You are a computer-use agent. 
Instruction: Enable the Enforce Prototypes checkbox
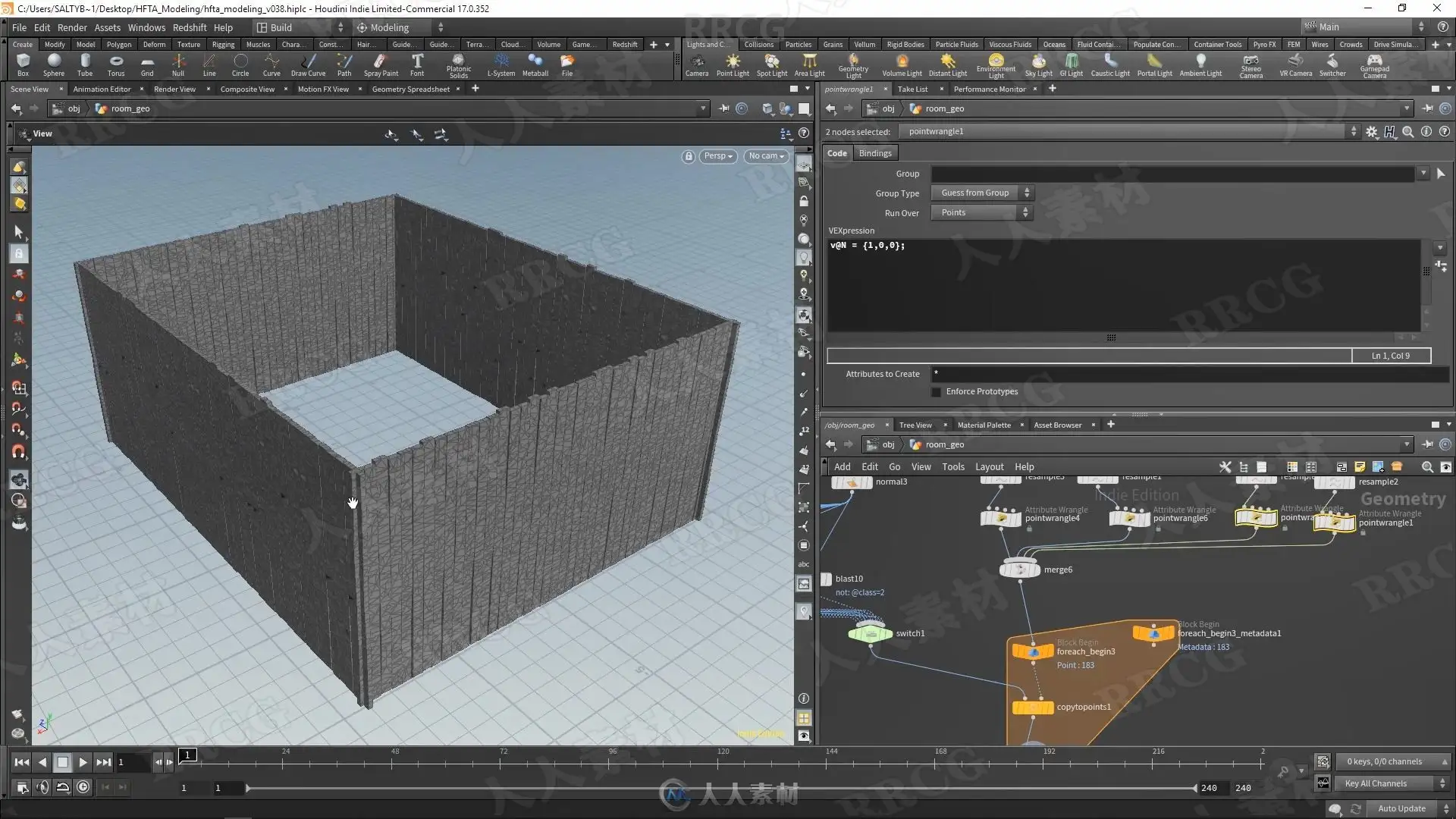tap(936, 392)
